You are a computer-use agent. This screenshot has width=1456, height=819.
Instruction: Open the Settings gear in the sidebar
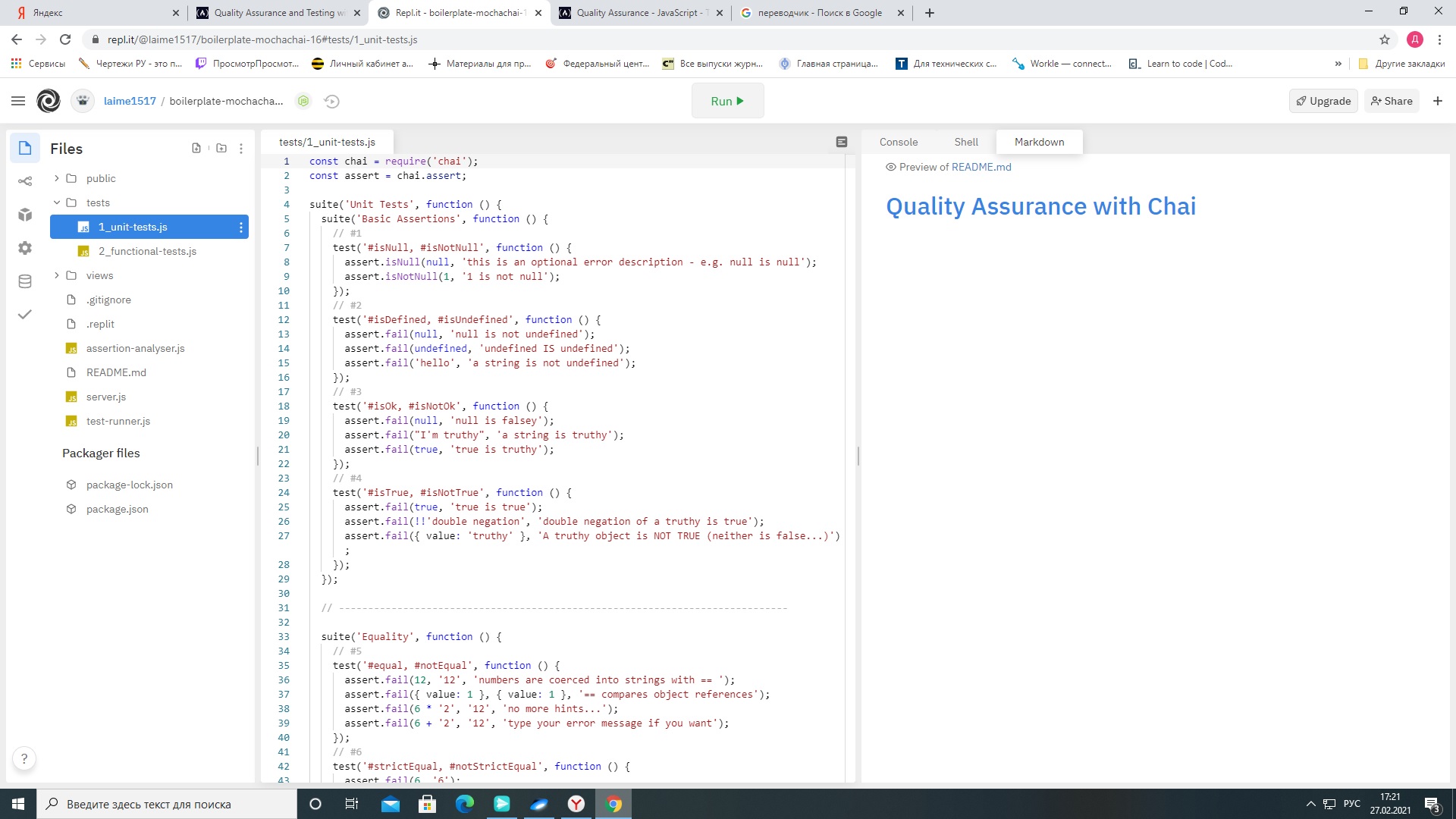tap(25, 248)
